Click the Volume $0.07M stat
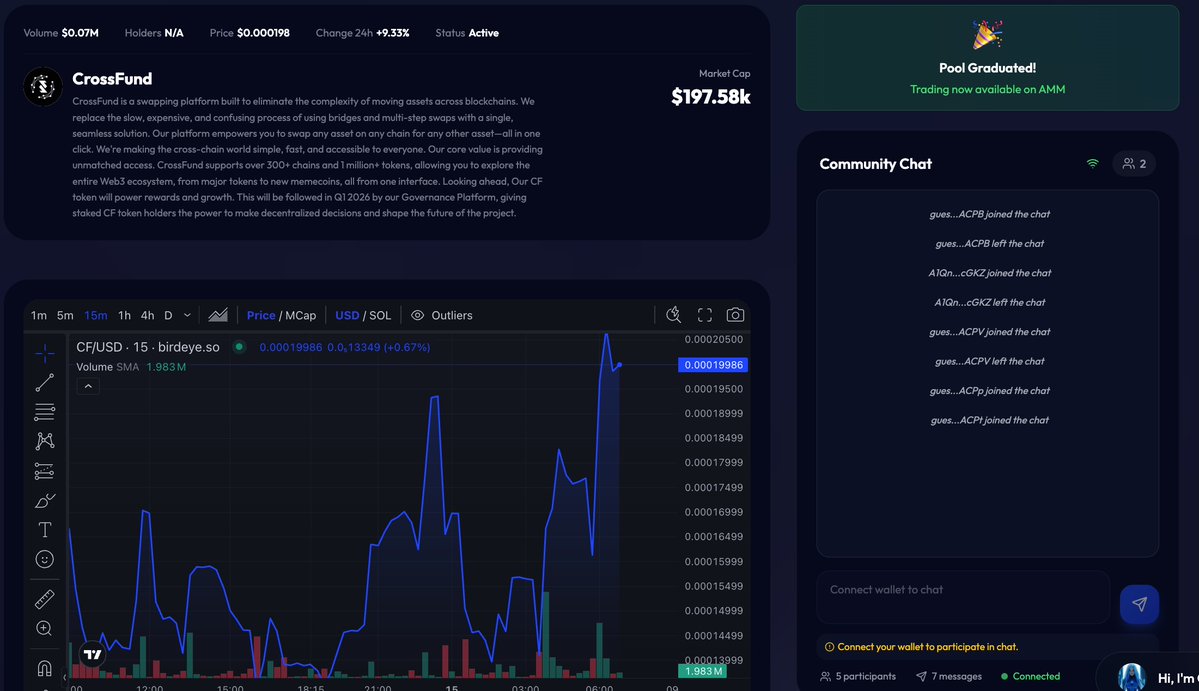The width and height of the screenshot is (1199, 691). (61, 33)
